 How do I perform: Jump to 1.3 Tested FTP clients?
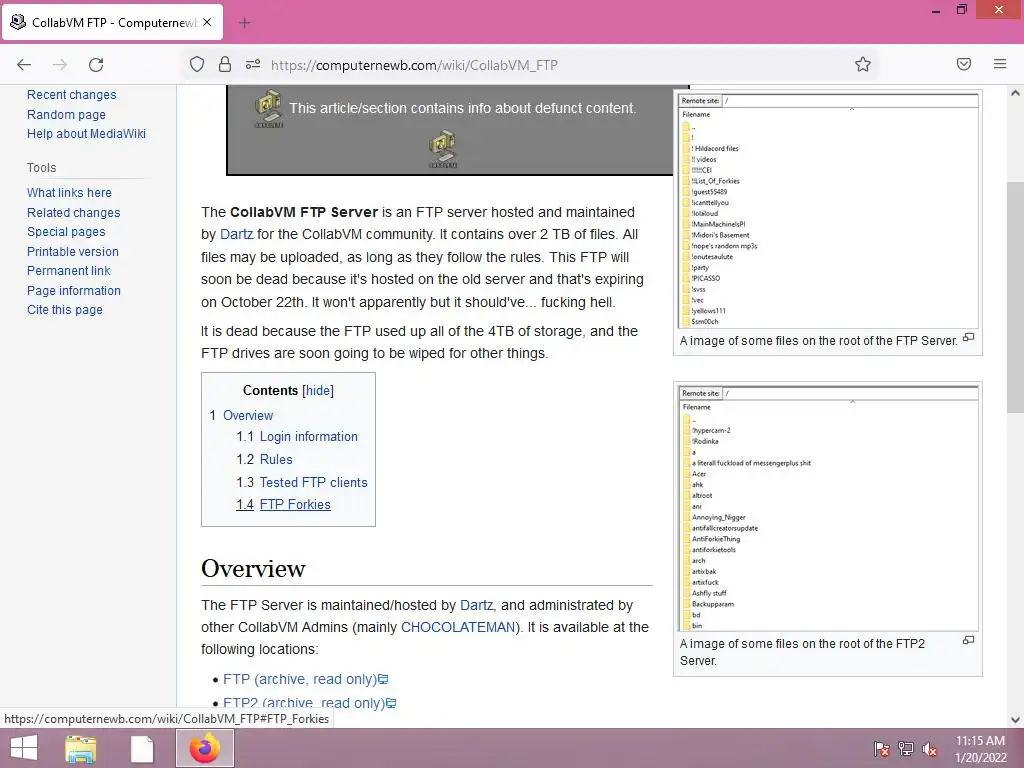302,483
